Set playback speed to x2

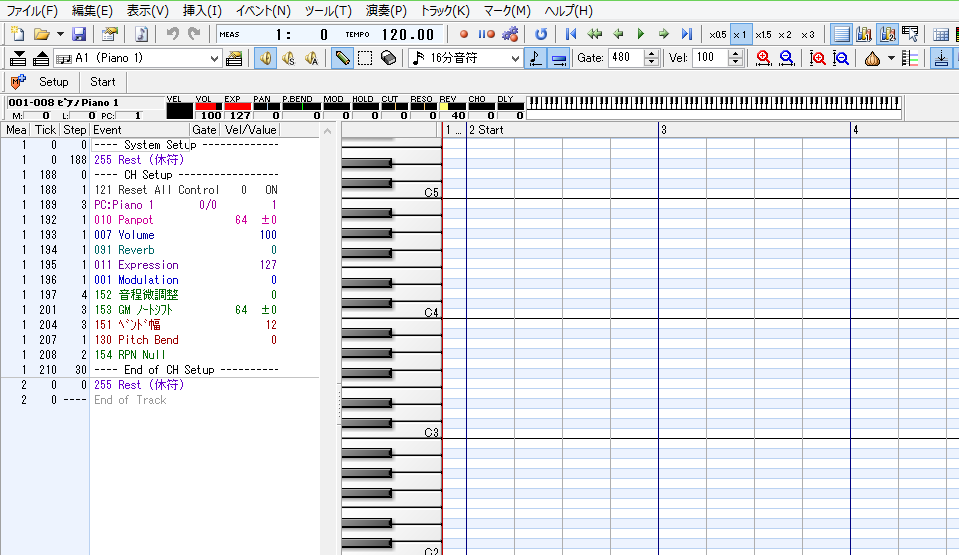point(785,34)
